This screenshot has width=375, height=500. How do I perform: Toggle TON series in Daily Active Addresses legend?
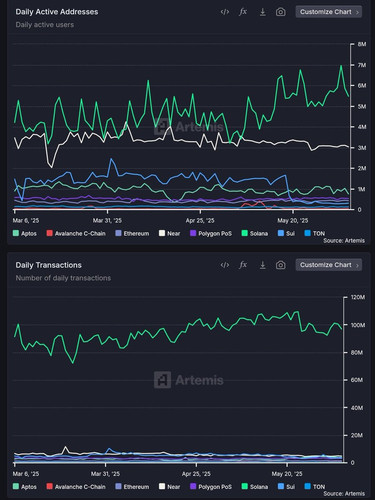[x=315, y=233]
